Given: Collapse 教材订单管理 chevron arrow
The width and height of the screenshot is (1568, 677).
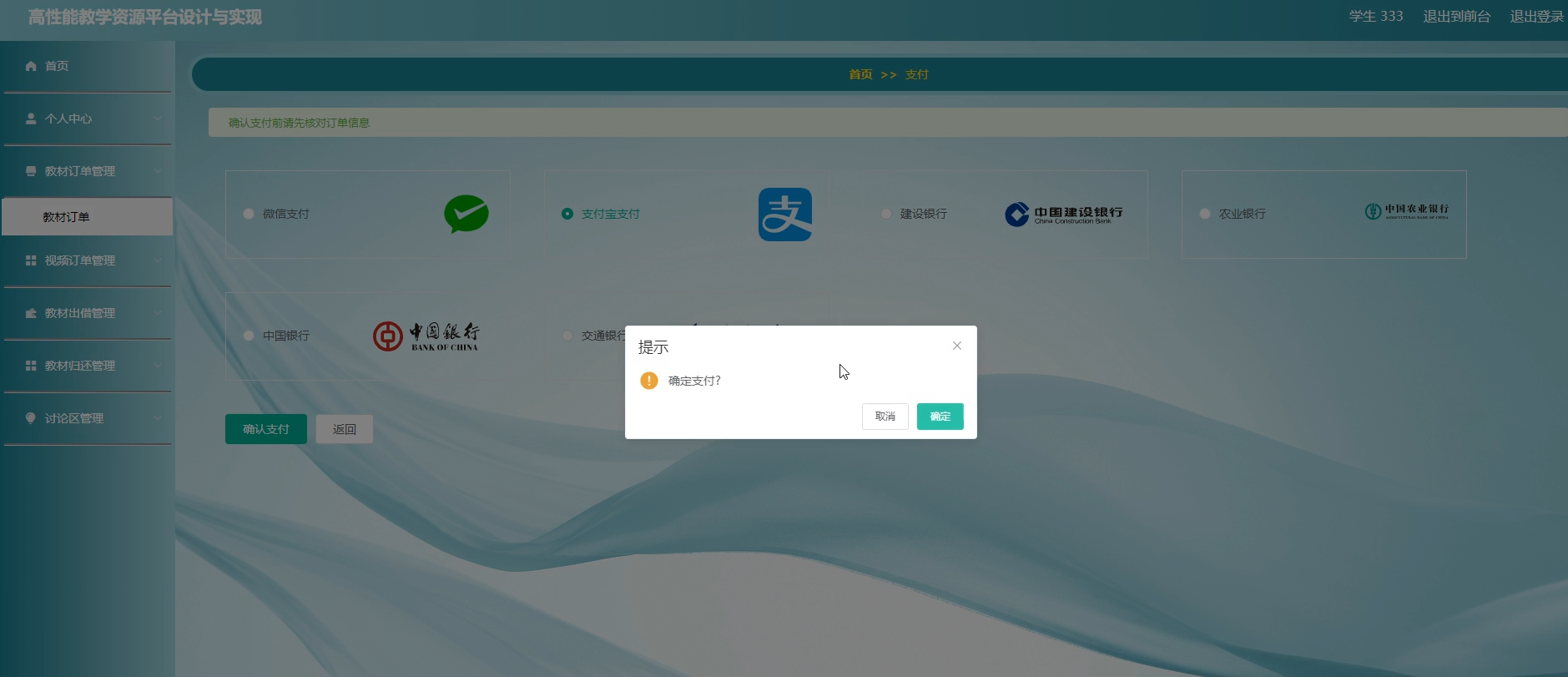Looking at the screenshot, I should 158,171.
